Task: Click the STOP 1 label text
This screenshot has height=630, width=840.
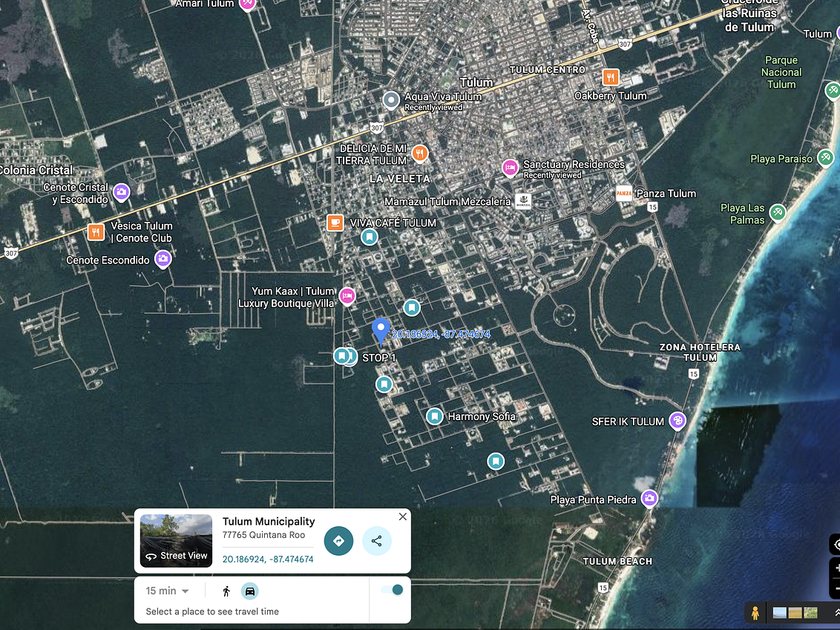Action: coord(379,358)
